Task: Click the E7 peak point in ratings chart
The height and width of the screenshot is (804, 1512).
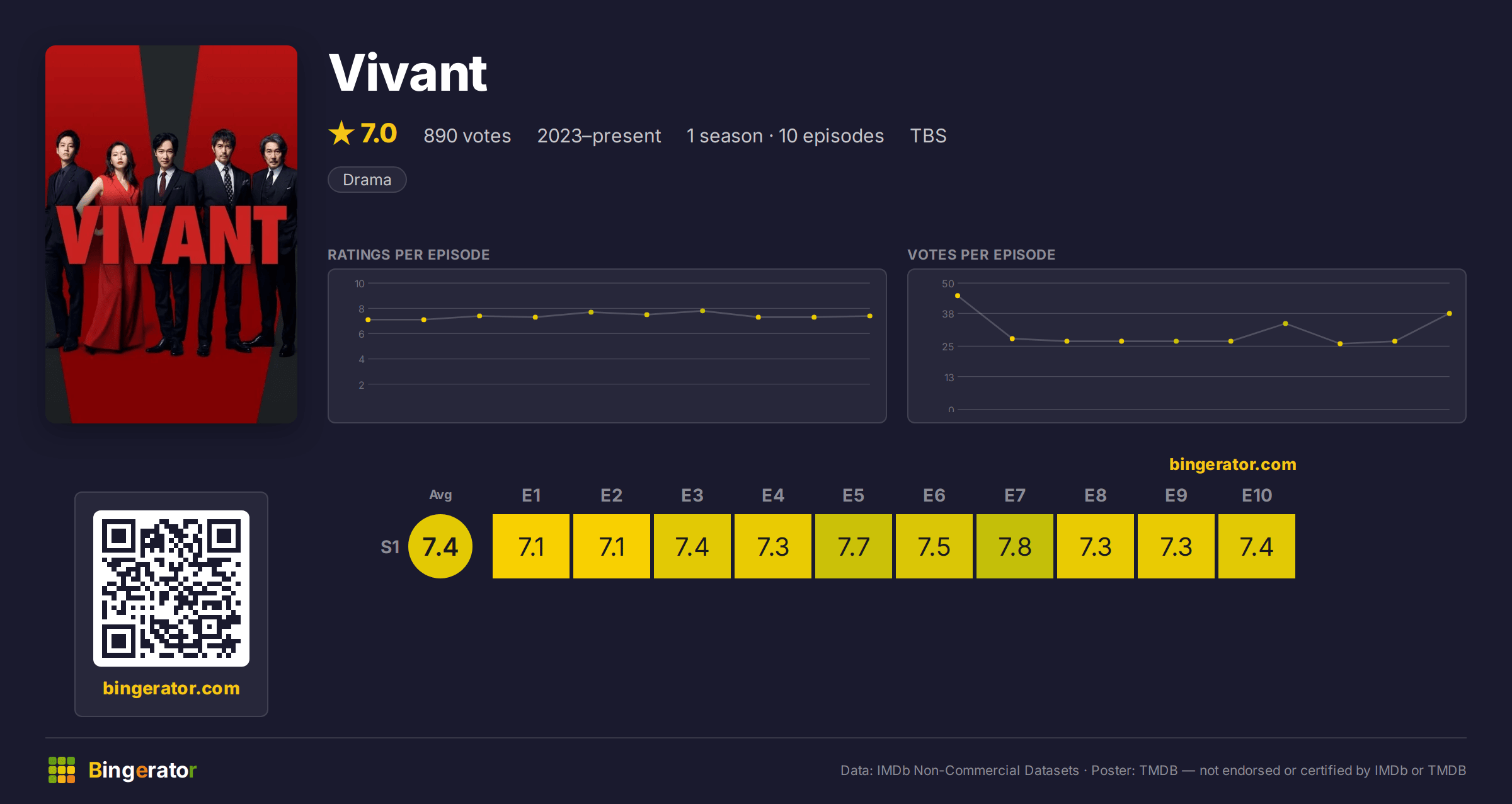Action: pos(702,311)
